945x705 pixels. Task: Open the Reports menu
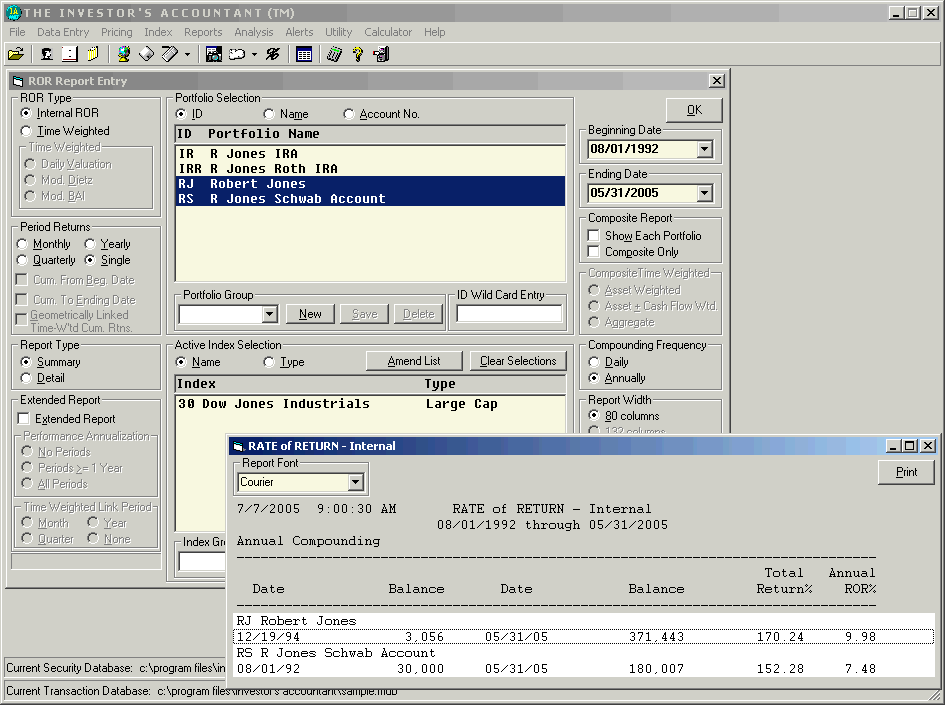tap(203, 32)
